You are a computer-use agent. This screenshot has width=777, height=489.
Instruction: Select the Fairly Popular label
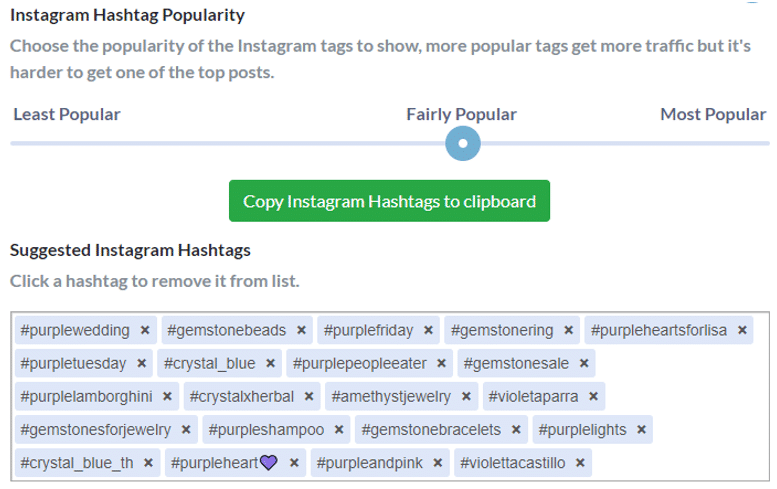[x=461, y=114]
